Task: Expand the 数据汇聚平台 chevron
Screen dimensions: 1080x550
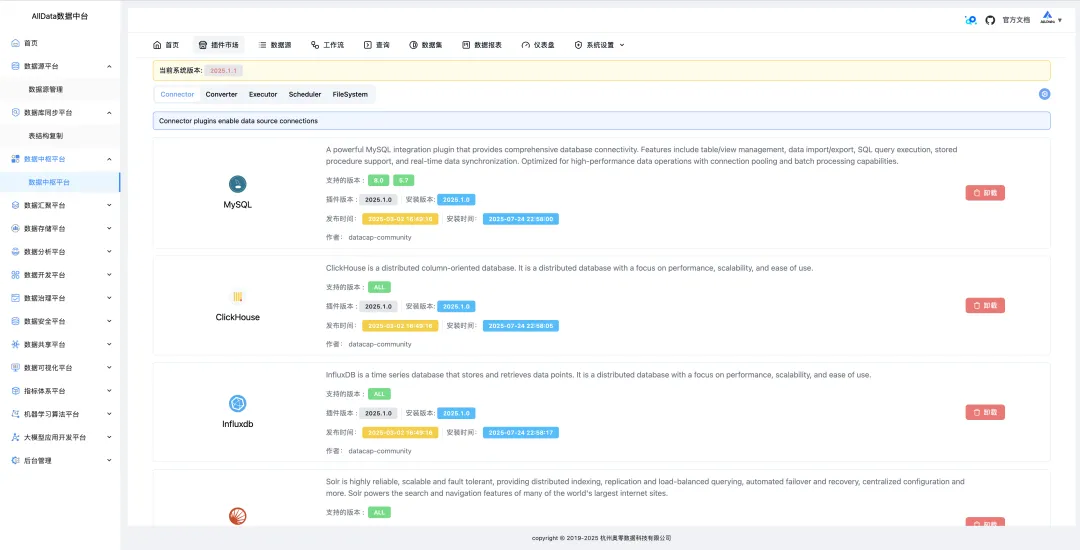Action: (x=110, y=205)
